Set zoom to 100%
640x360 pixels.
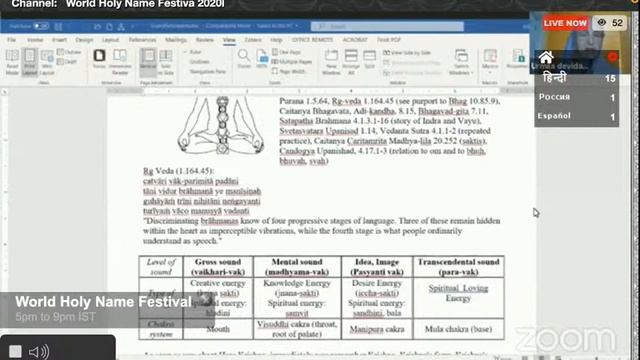coord(262,59)
